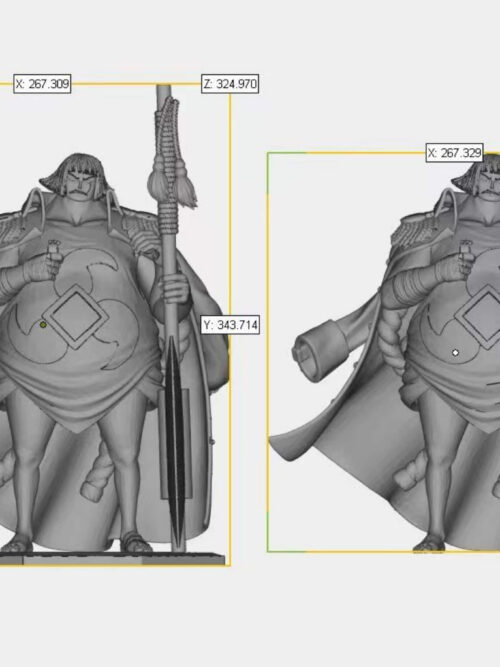This screenshot has height=667, width=500.
Task: Click the Z: 324.970 dimension label
Action: [230, 84]
